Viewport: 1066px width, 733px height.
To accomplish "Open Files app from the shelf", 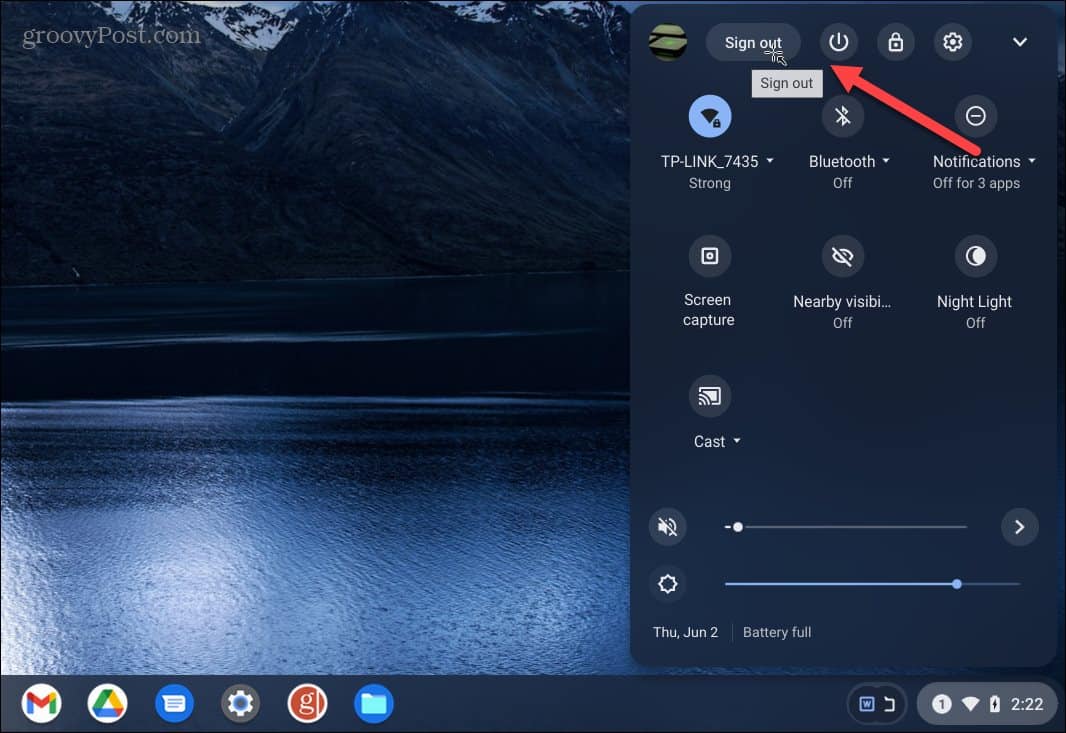I will 373,704.
